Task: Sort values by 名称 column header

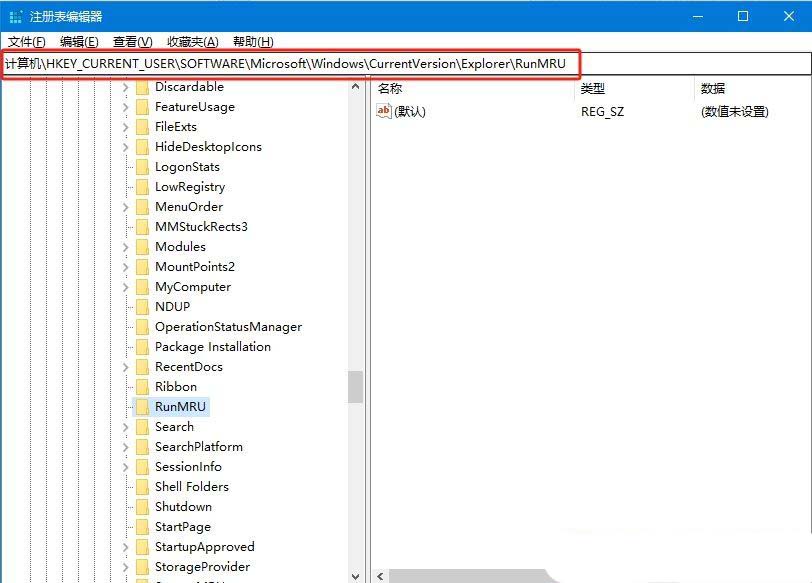Action: click(390, 89)
